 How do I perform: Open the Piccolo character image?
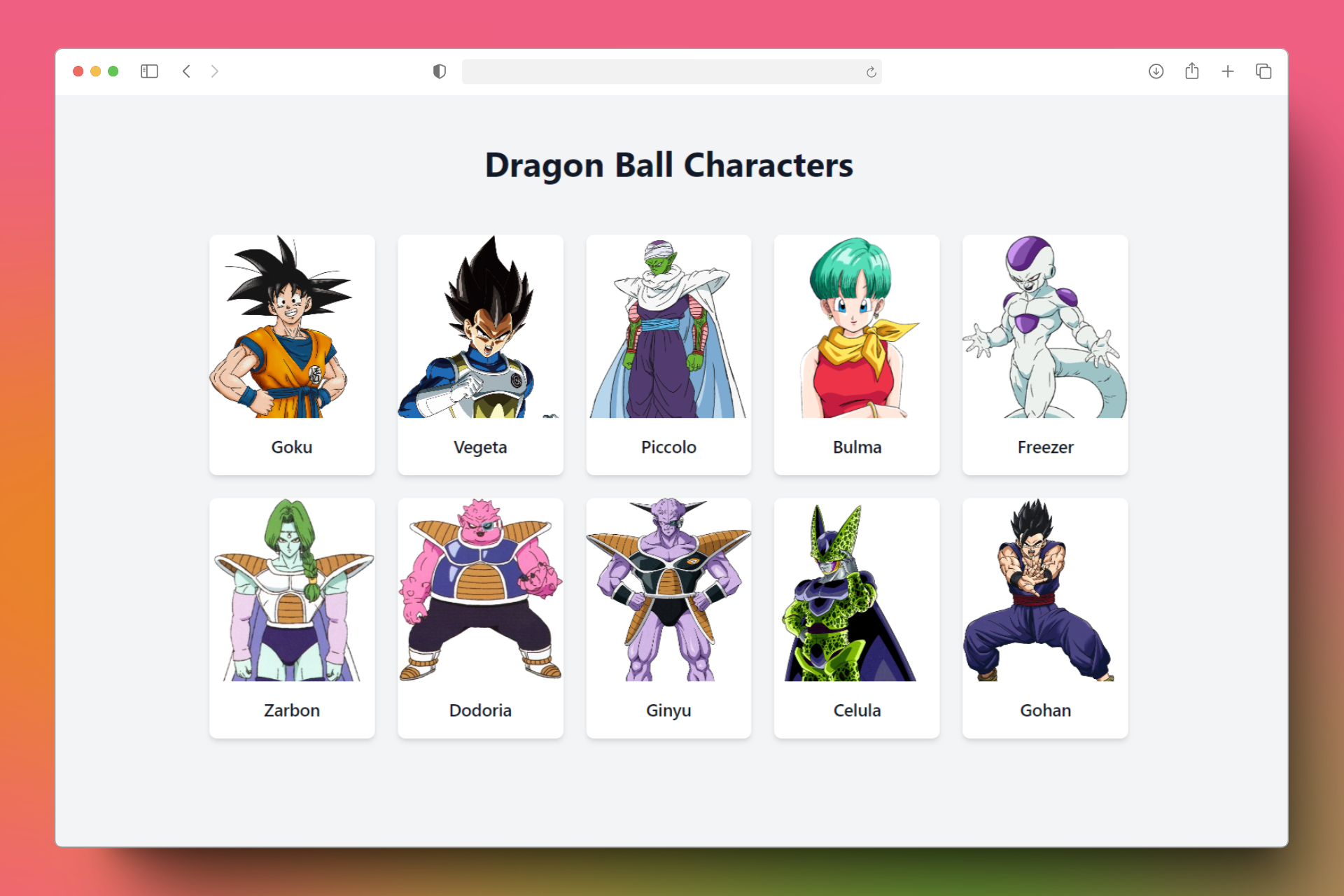[x=668, y=326]
